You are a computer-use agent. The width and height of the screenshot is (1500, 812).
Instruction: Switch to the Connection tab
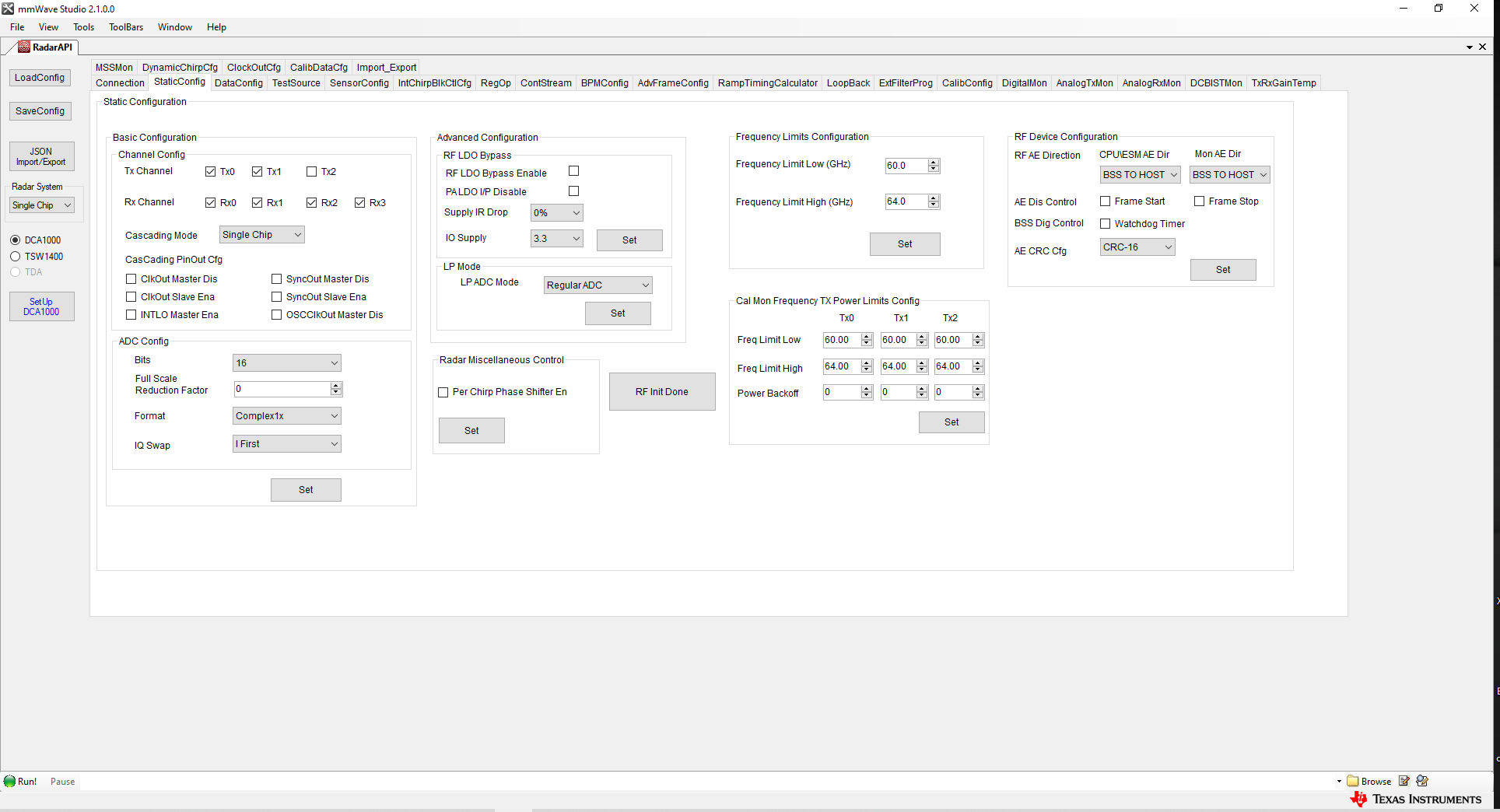(120, 83)
